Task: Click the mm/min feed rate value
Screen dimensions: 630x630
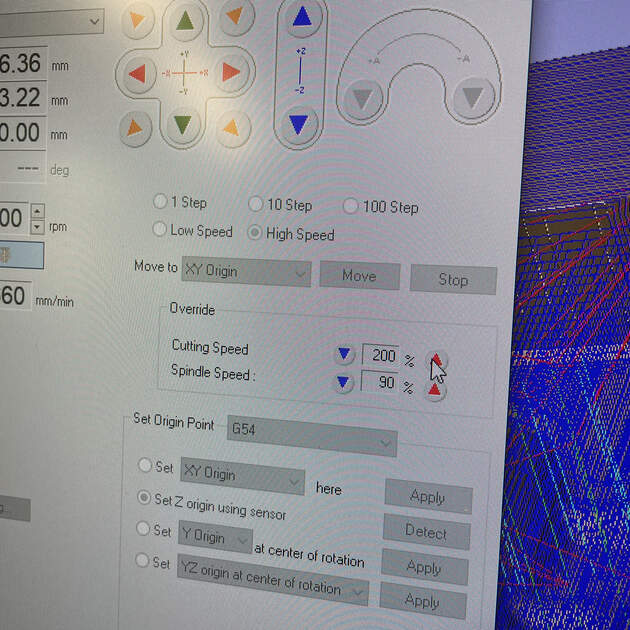Action: pos(15,295)
